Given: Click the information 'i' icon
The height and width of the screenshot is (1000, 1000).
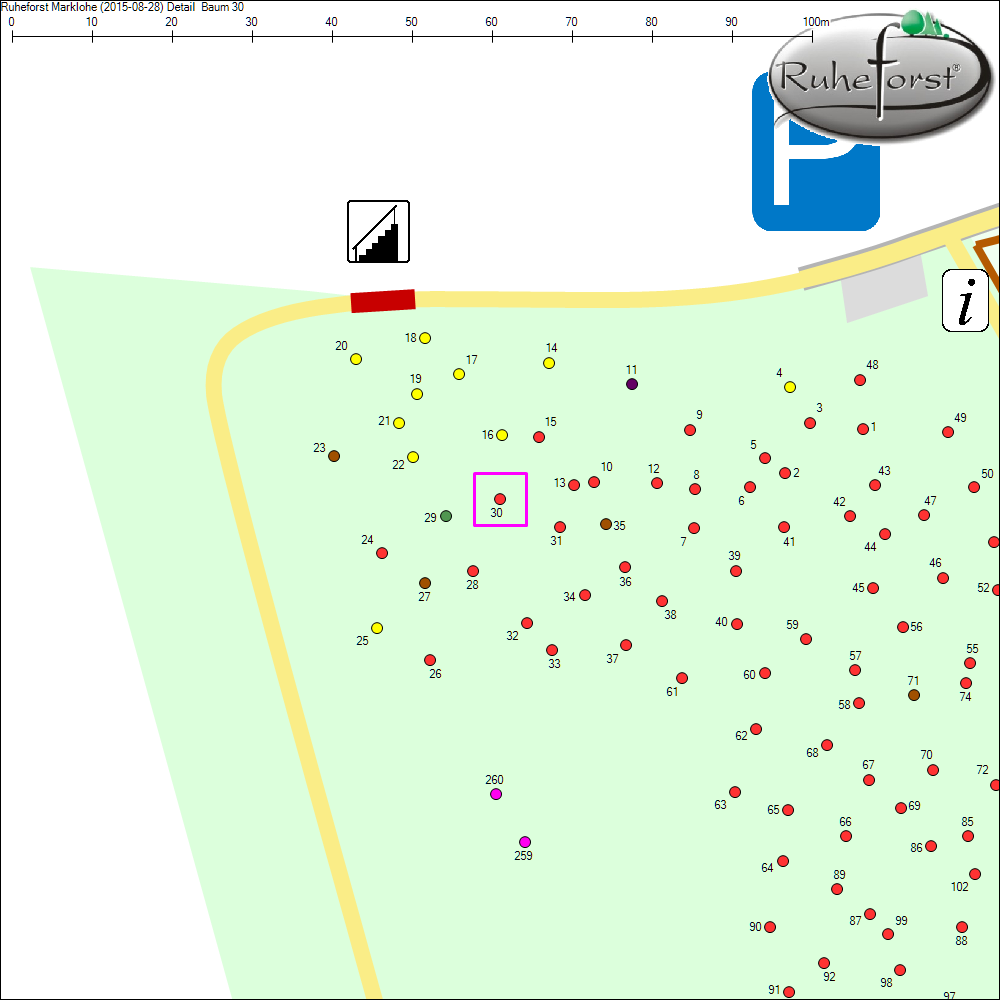Looking at the screenshot, I should coord(966,300).
